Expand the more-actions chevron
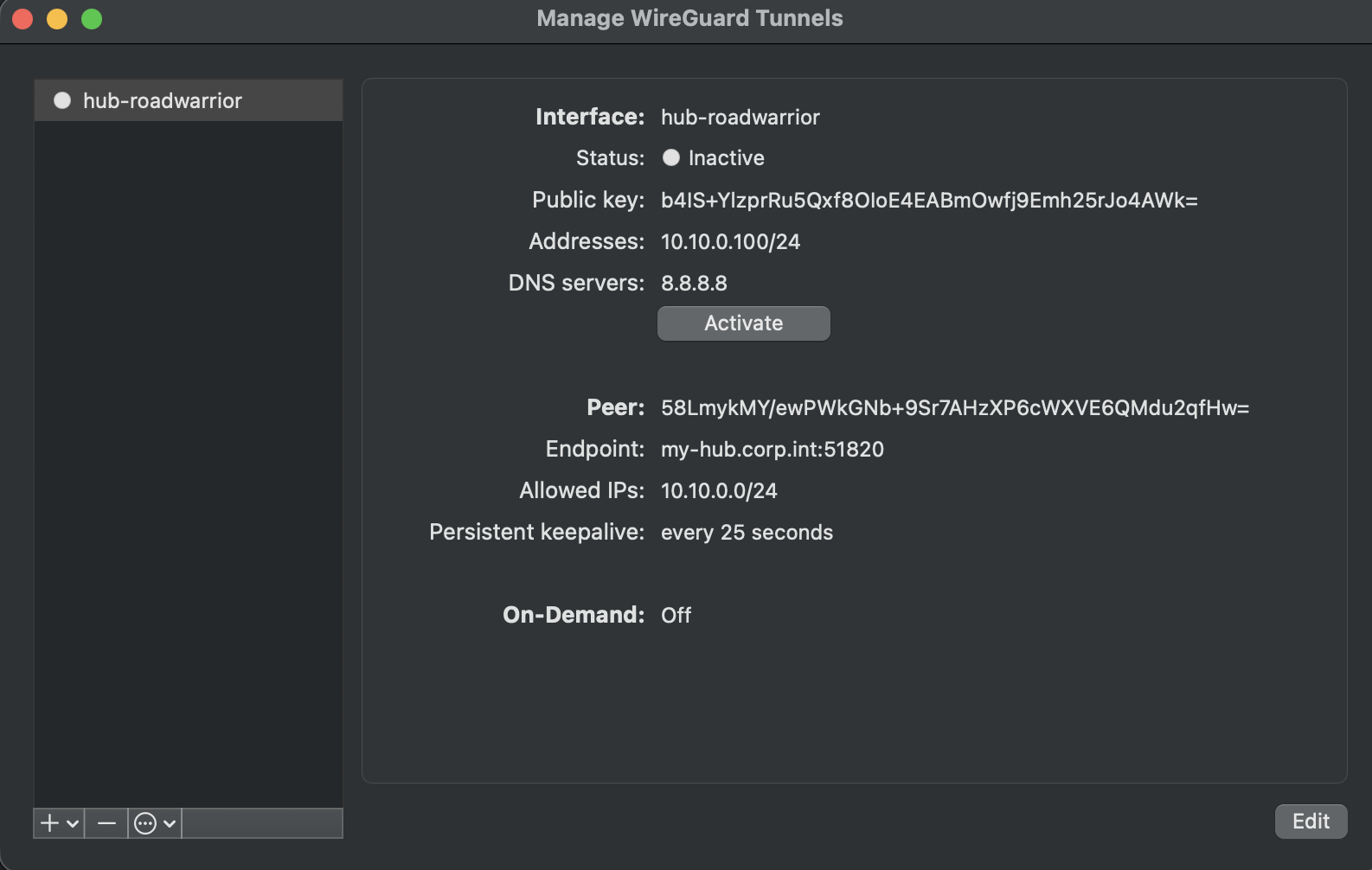This screenshot has height=870, width=1372. 170,824
